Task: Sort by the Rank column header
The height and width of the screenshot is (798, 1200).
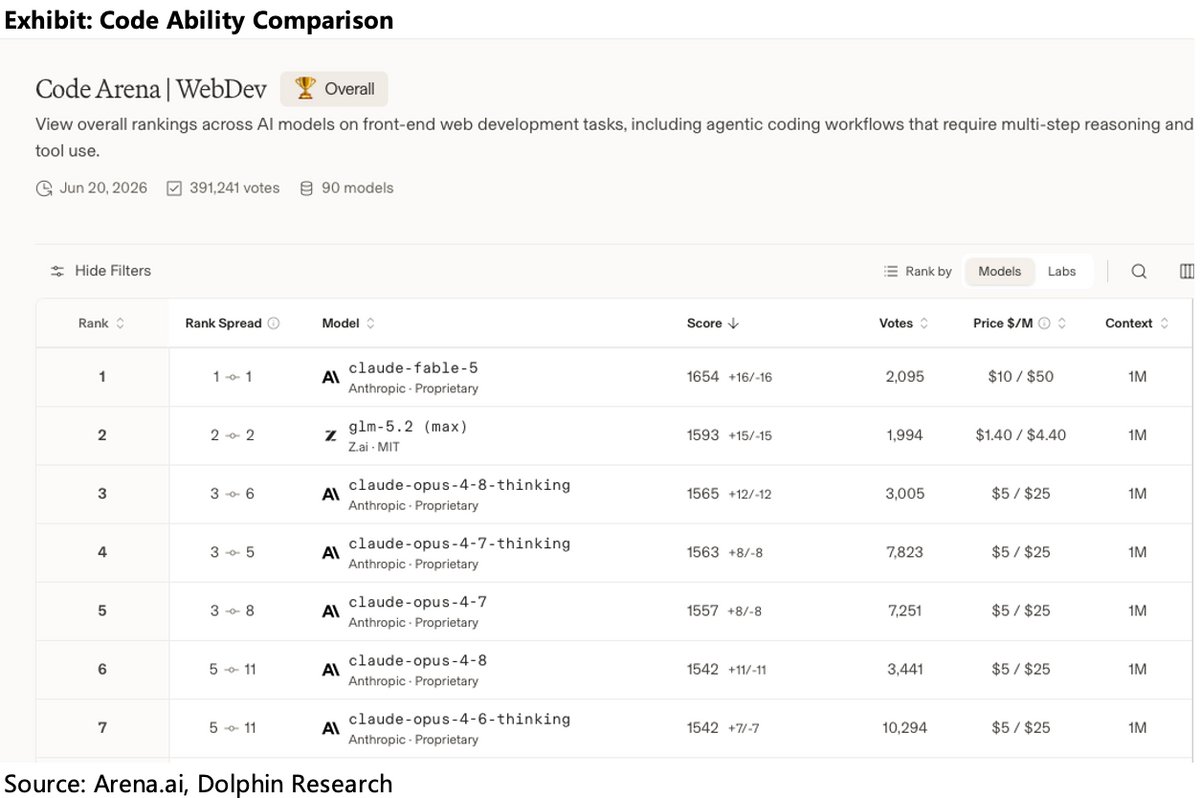Action: pos(102,323)
